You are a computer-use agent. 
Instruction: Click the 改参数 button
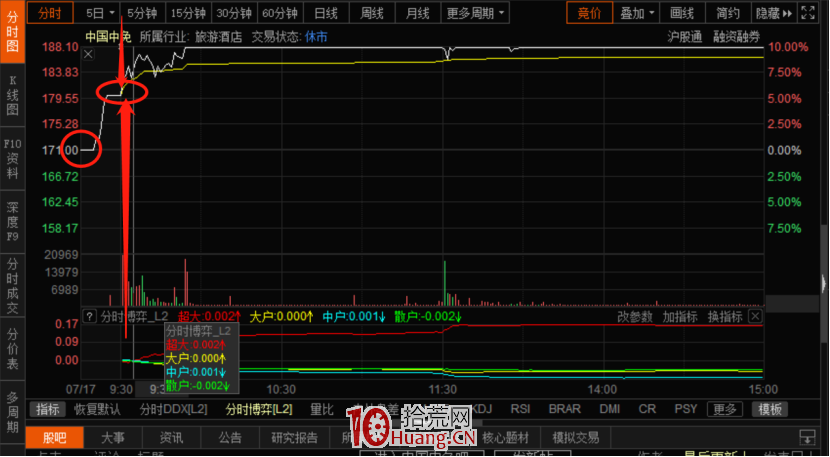634,316
